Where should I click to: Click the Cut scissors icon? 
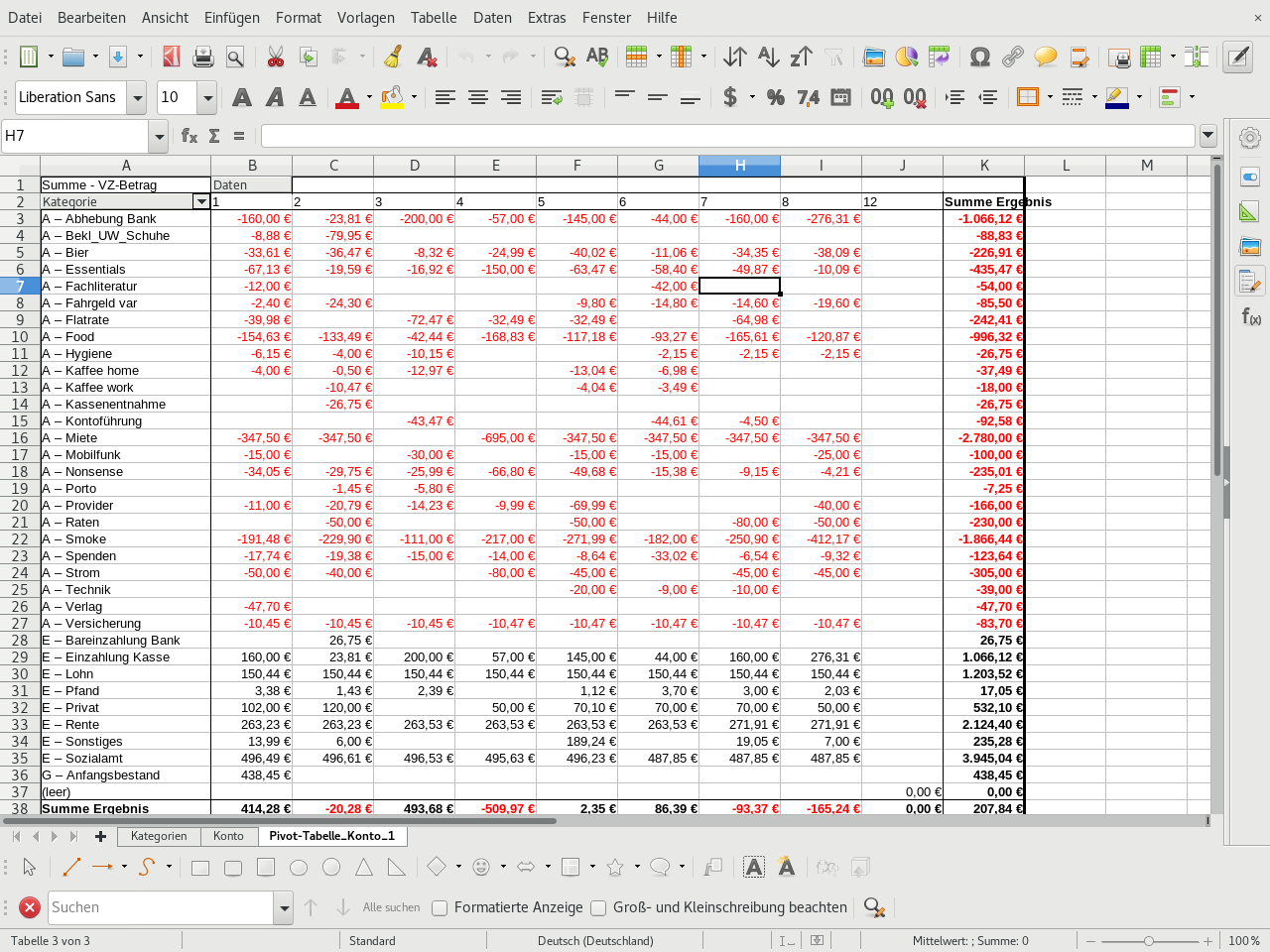(x=275, y=57)
